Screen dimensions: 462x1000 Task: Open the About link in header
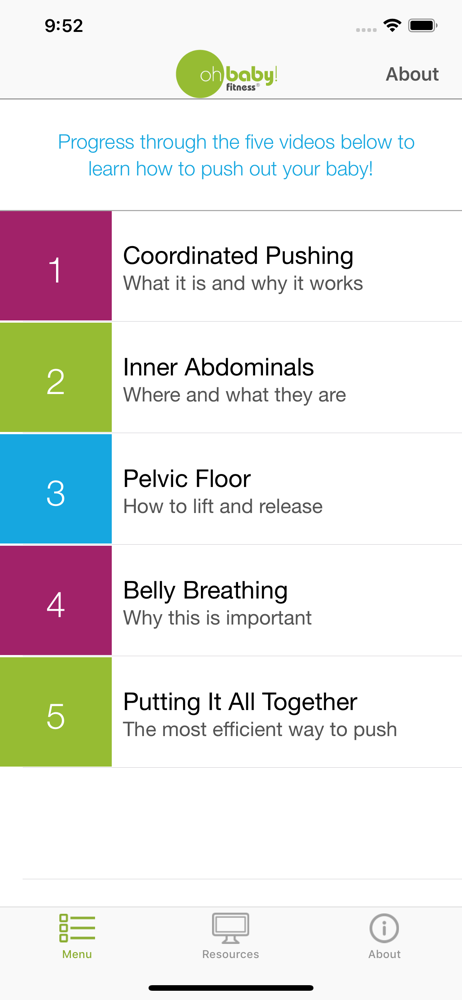[x=412, y=74]
